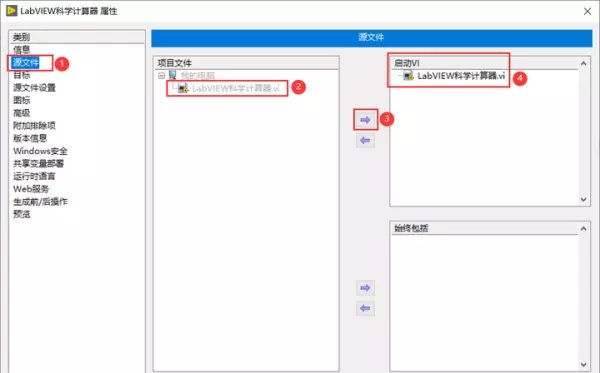Screen dimensions: 600x373
Task: Remove file from always-included list with left arrow
Action: pos(365,308)
